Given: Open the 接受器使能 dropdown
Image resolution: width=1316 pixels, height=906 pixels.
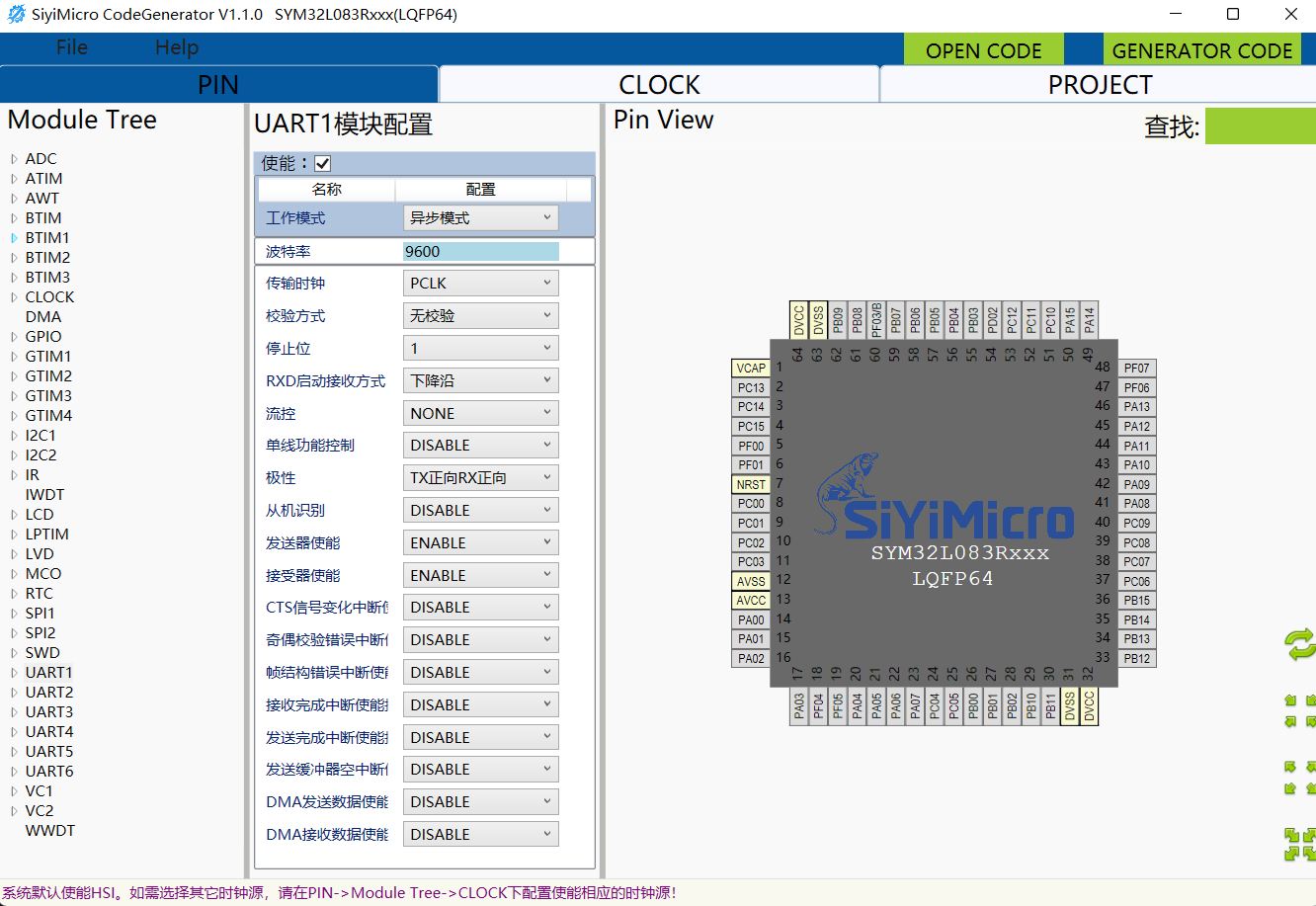Looking at the screenshot, I should pos(481,575).
